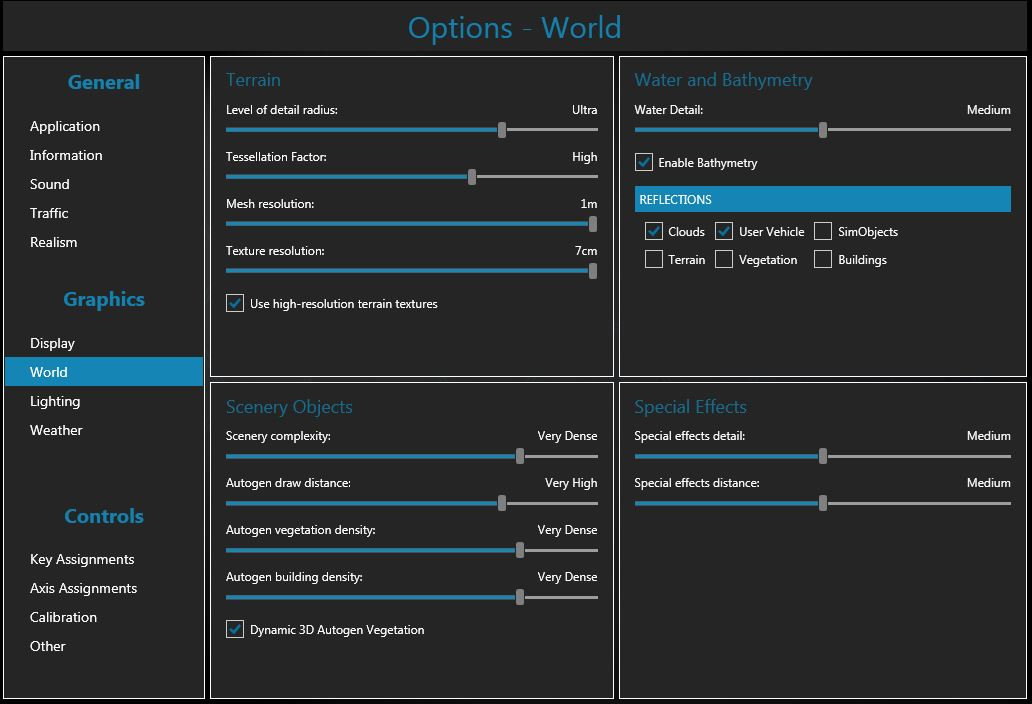The height and width of the screenshot is (704, 1032).
Task: Uncheck Use high-resolution terrain textures
Action: (x=235, y=303)
